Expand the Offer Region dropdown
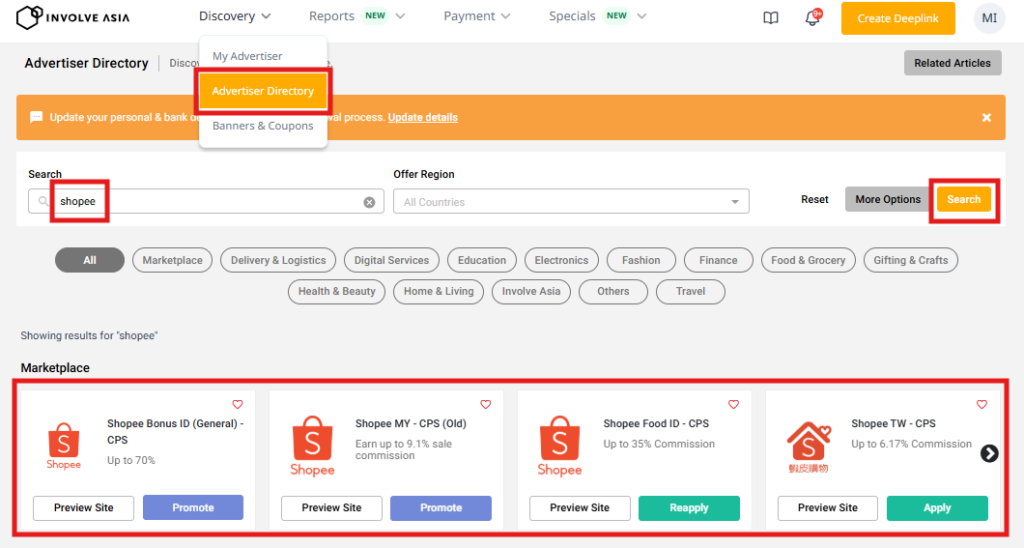1024x548 pixels. click(x=571, y=202)
